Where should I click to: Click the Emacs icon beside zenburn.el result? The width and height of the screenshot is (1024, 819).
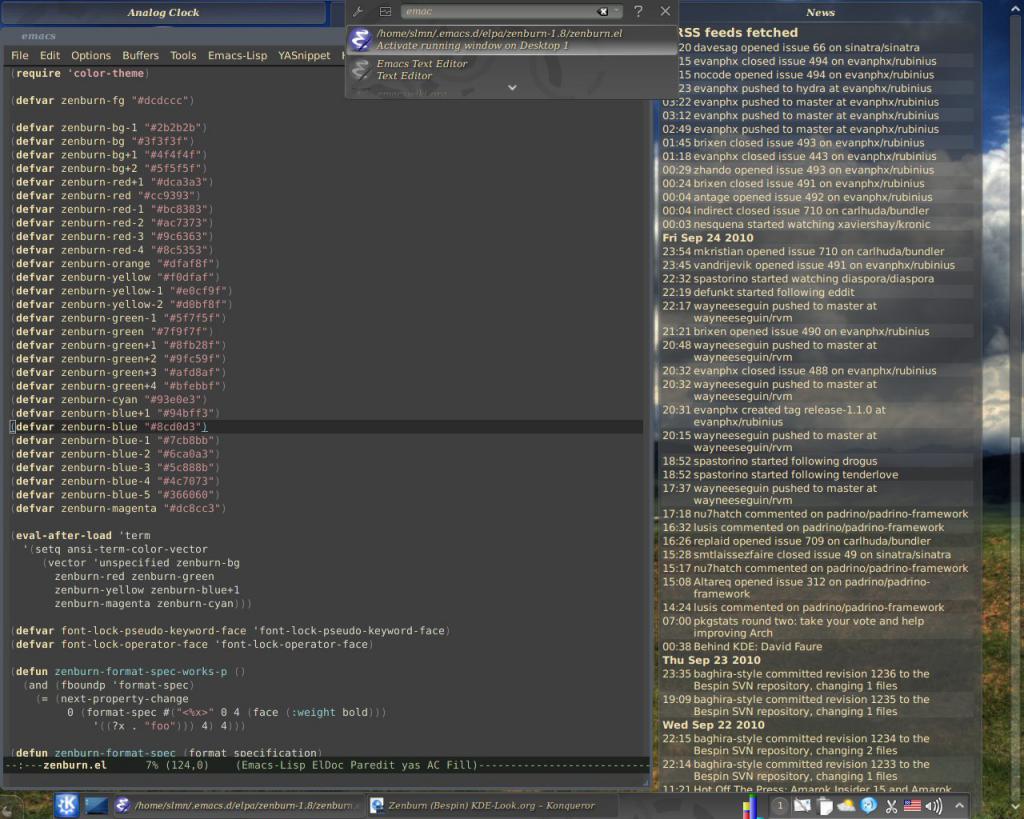(360, 39)
